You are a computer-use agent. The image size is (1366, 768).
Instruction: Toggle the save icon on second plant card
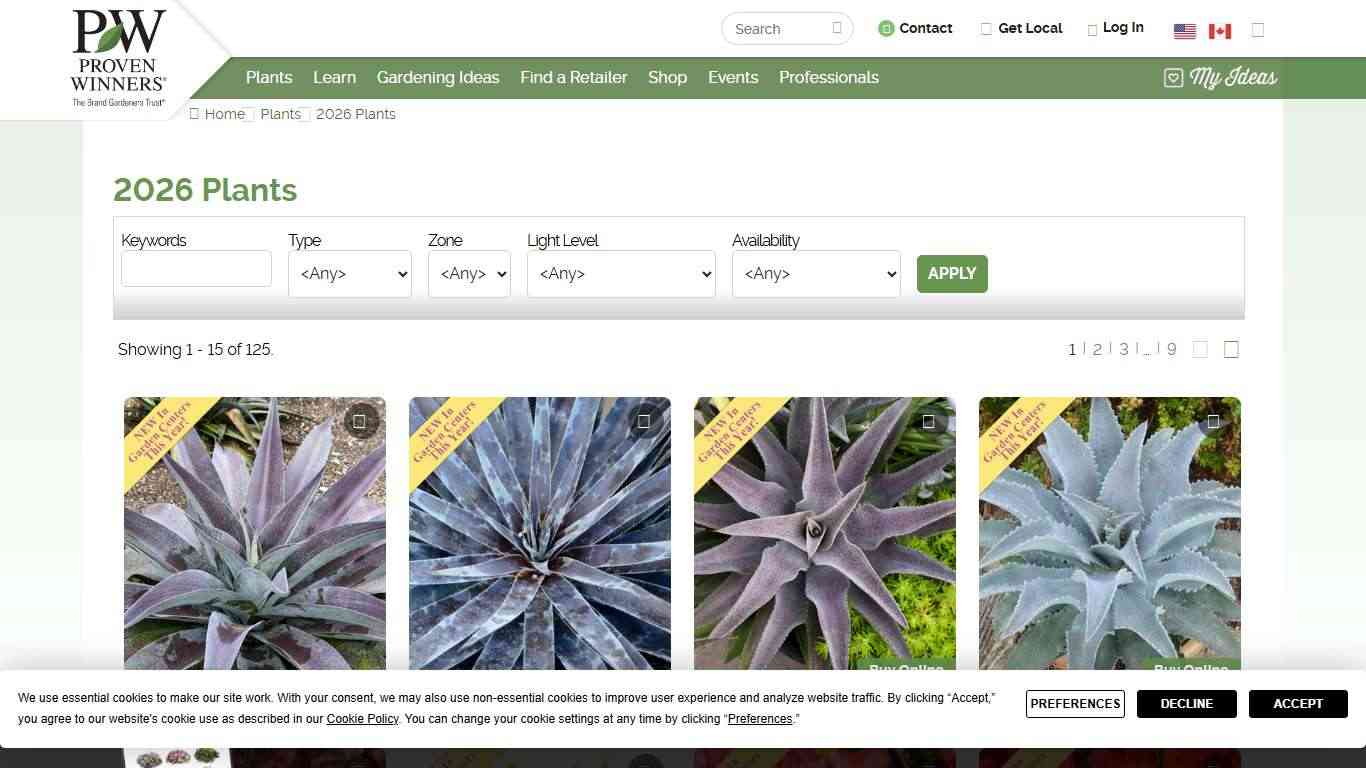(644, 421)
